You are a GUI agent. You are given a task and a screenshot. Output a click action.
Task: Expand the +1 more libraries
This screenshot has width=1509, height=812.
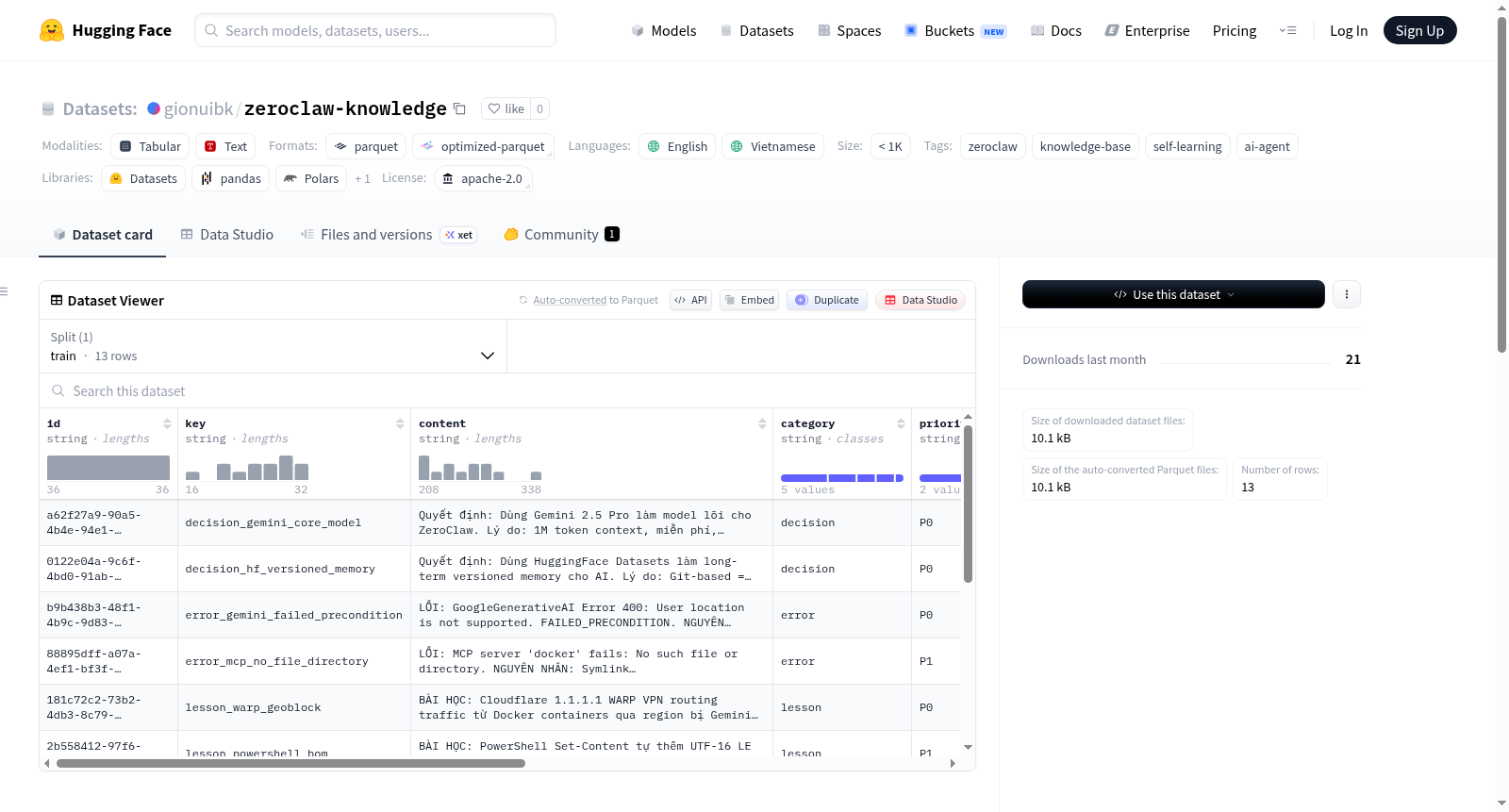tap(362, 178)
